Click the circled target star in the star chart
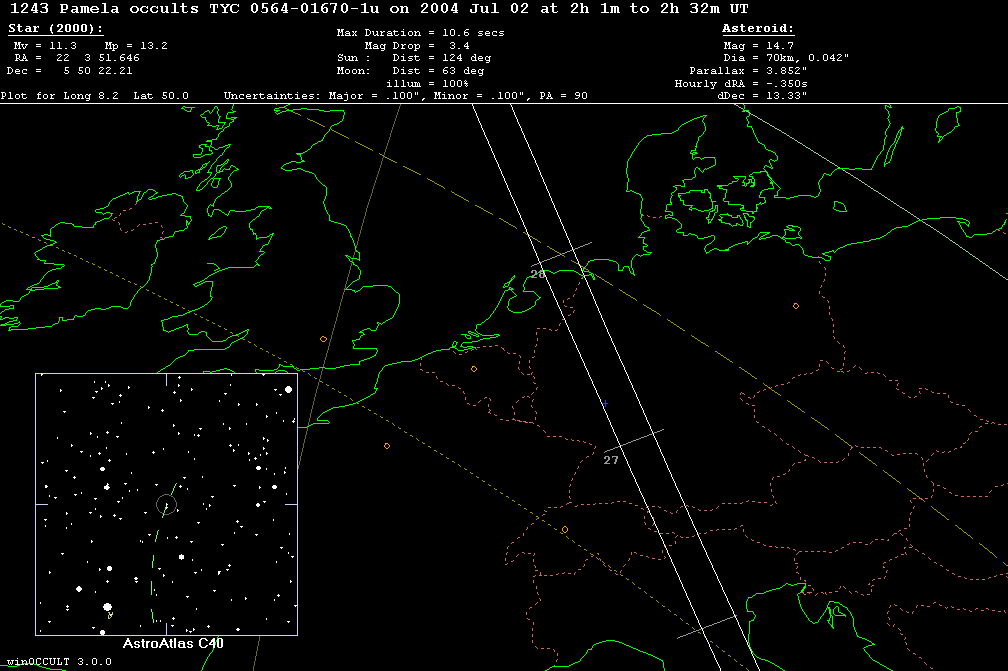 167,504
